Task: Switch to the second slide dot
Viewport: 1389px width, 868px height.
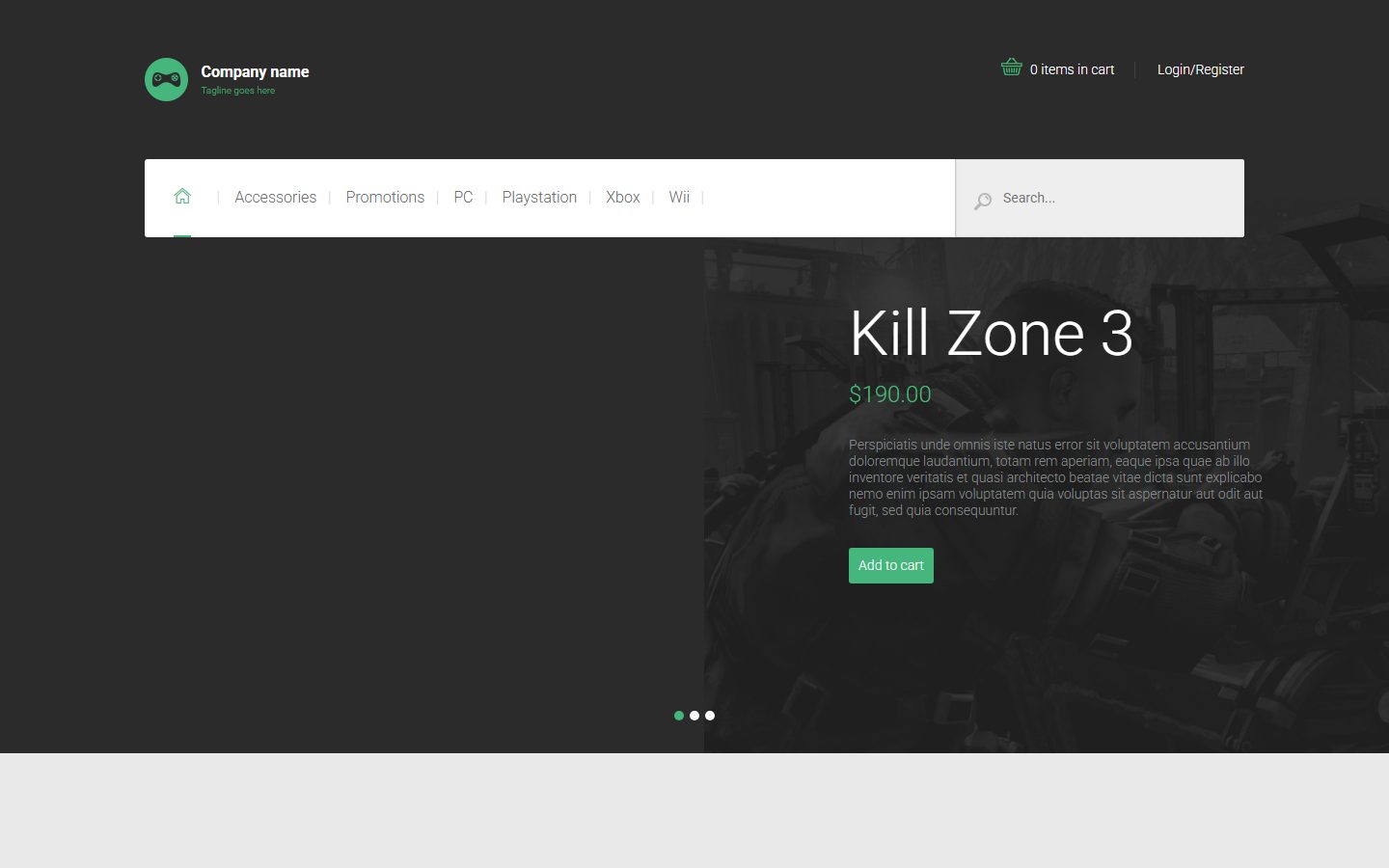Action: (694, 716)
